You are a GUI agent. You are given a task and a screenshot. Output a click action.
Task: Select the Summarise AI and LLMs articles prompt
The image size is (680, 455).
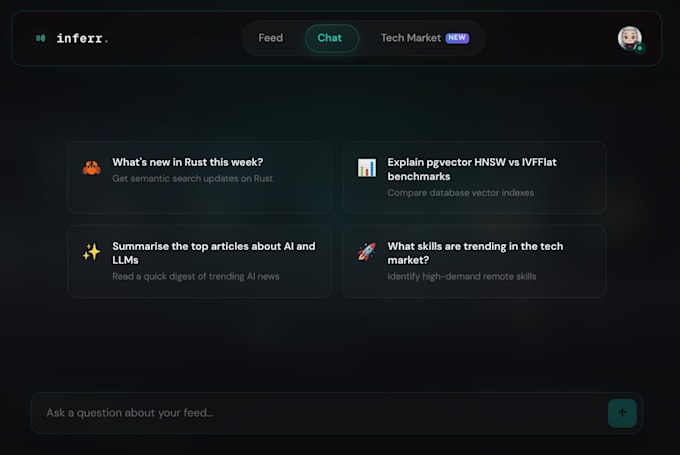coord(199,261)
